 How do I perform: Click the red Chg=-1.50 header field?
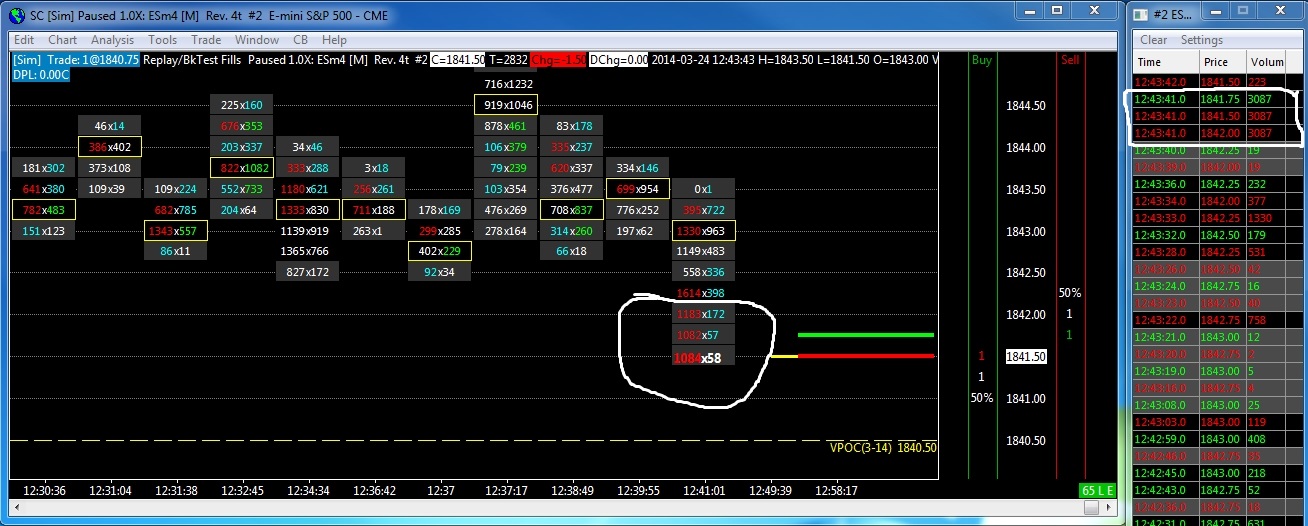tap(558, 60)
